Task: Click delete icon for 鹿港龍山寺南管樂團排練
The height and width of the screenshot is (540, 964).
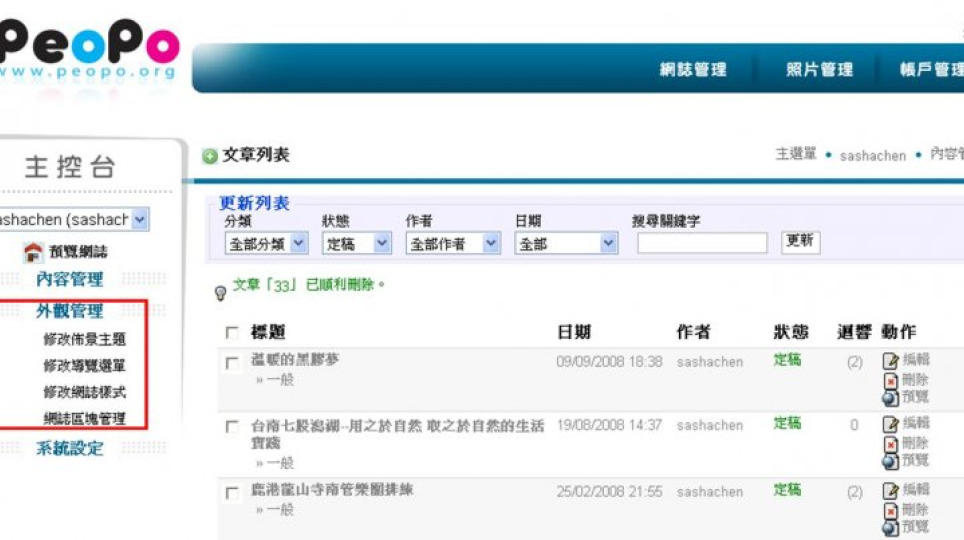Action: pos(890,510)
